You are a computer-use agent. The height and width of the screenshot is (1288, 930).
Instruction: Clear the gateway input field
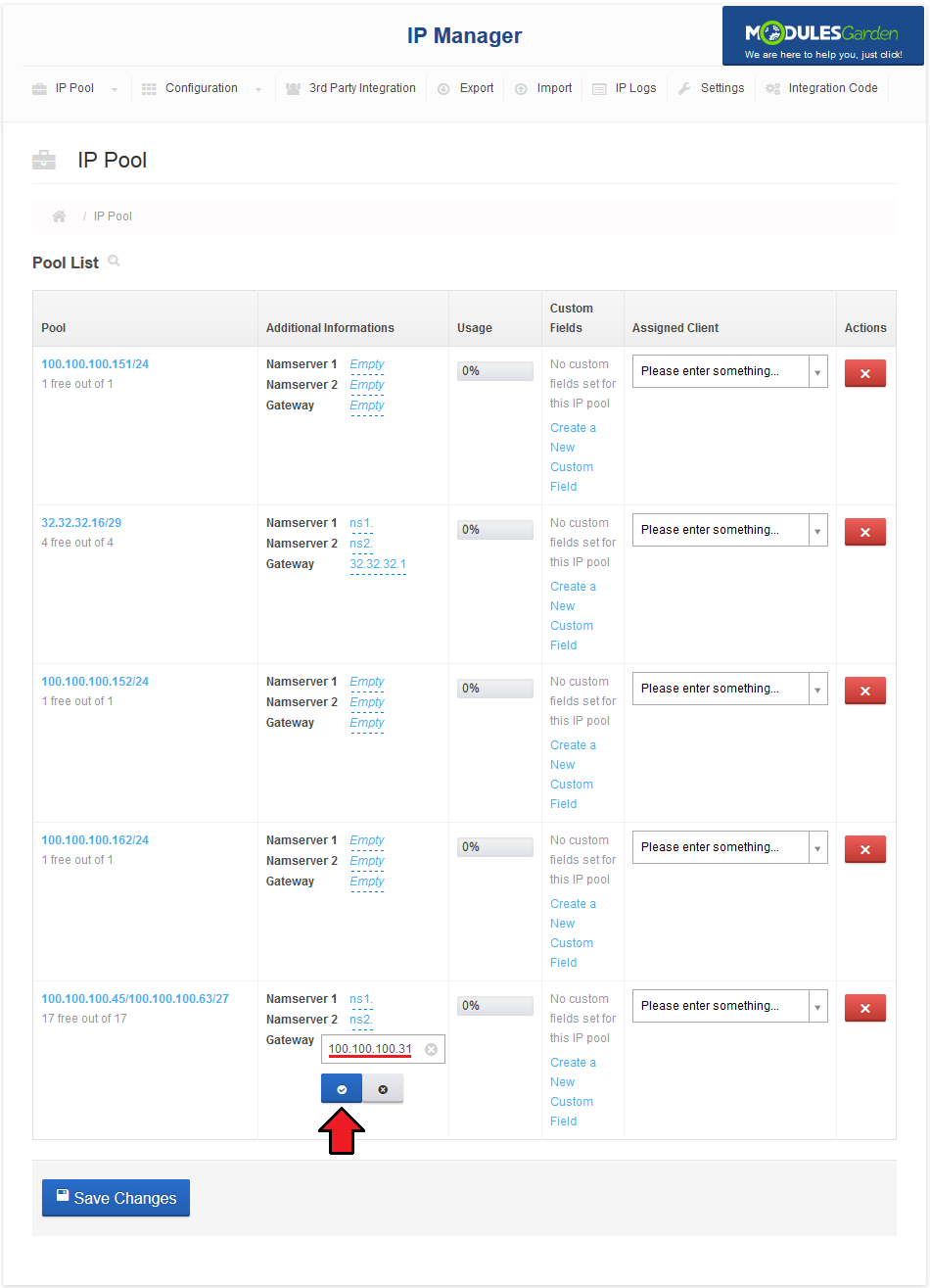(x=431, y=1049)
